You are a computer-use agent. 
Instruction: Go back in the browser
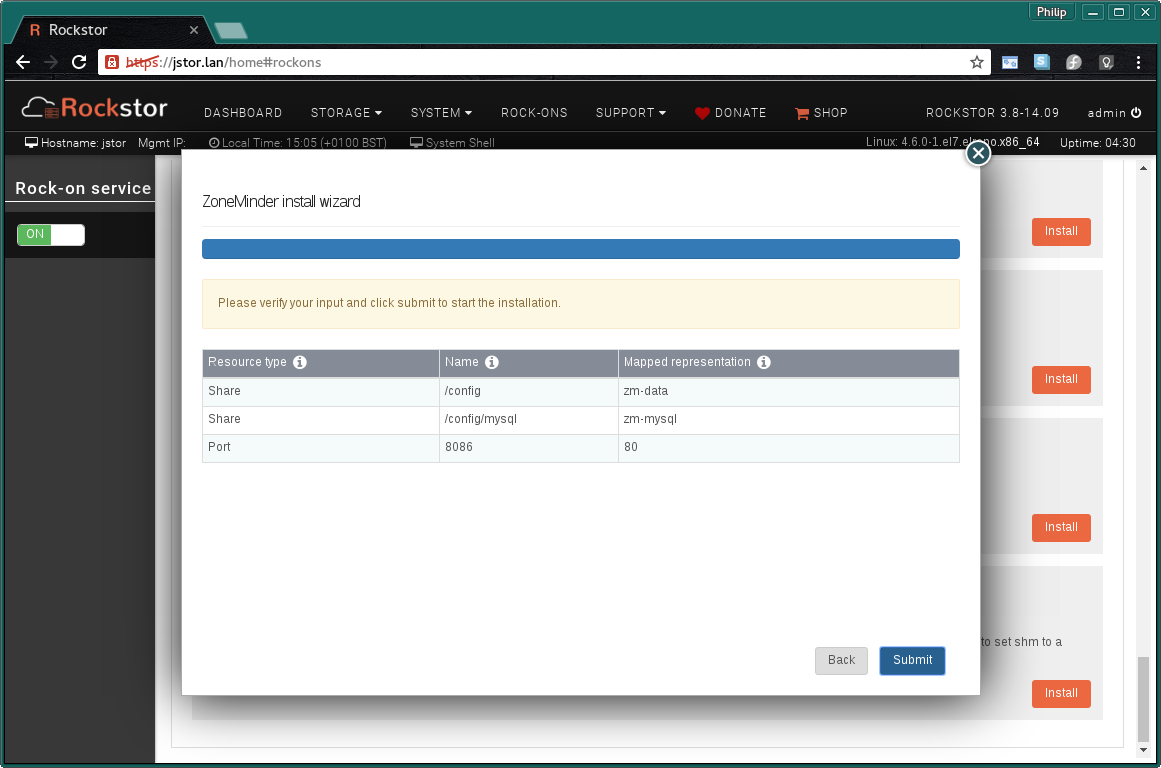[x=23, y=62]
